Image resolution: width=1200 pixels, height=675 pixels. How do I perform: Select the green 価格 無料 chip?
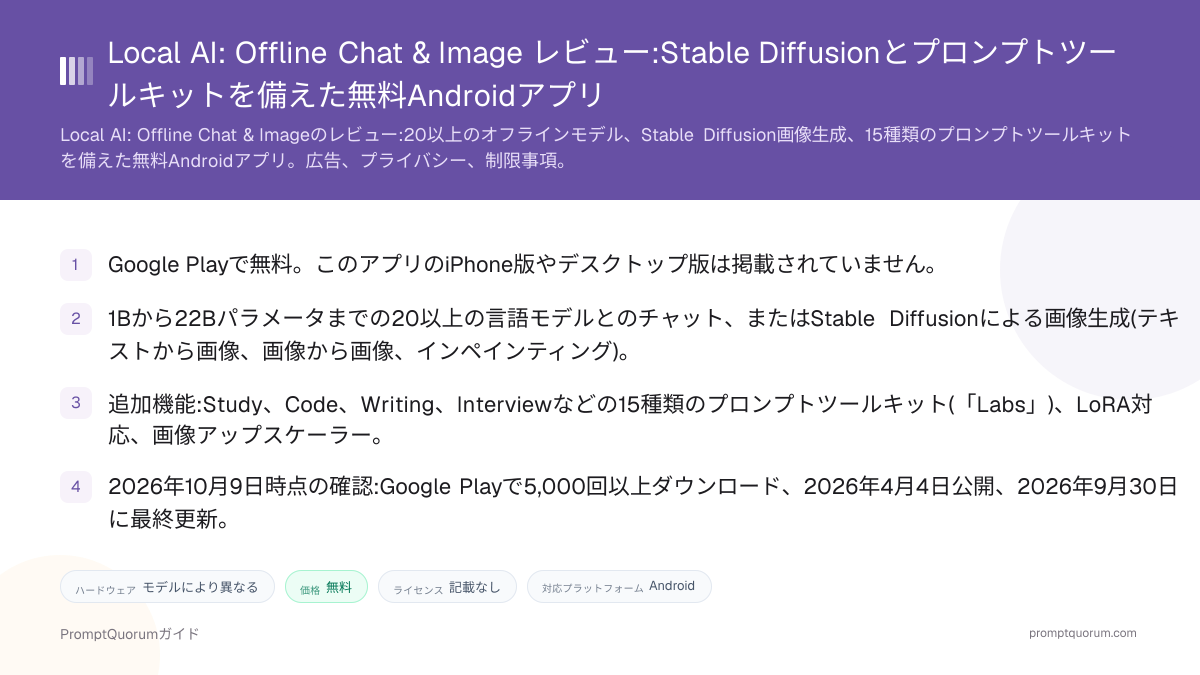click(326, 587)
